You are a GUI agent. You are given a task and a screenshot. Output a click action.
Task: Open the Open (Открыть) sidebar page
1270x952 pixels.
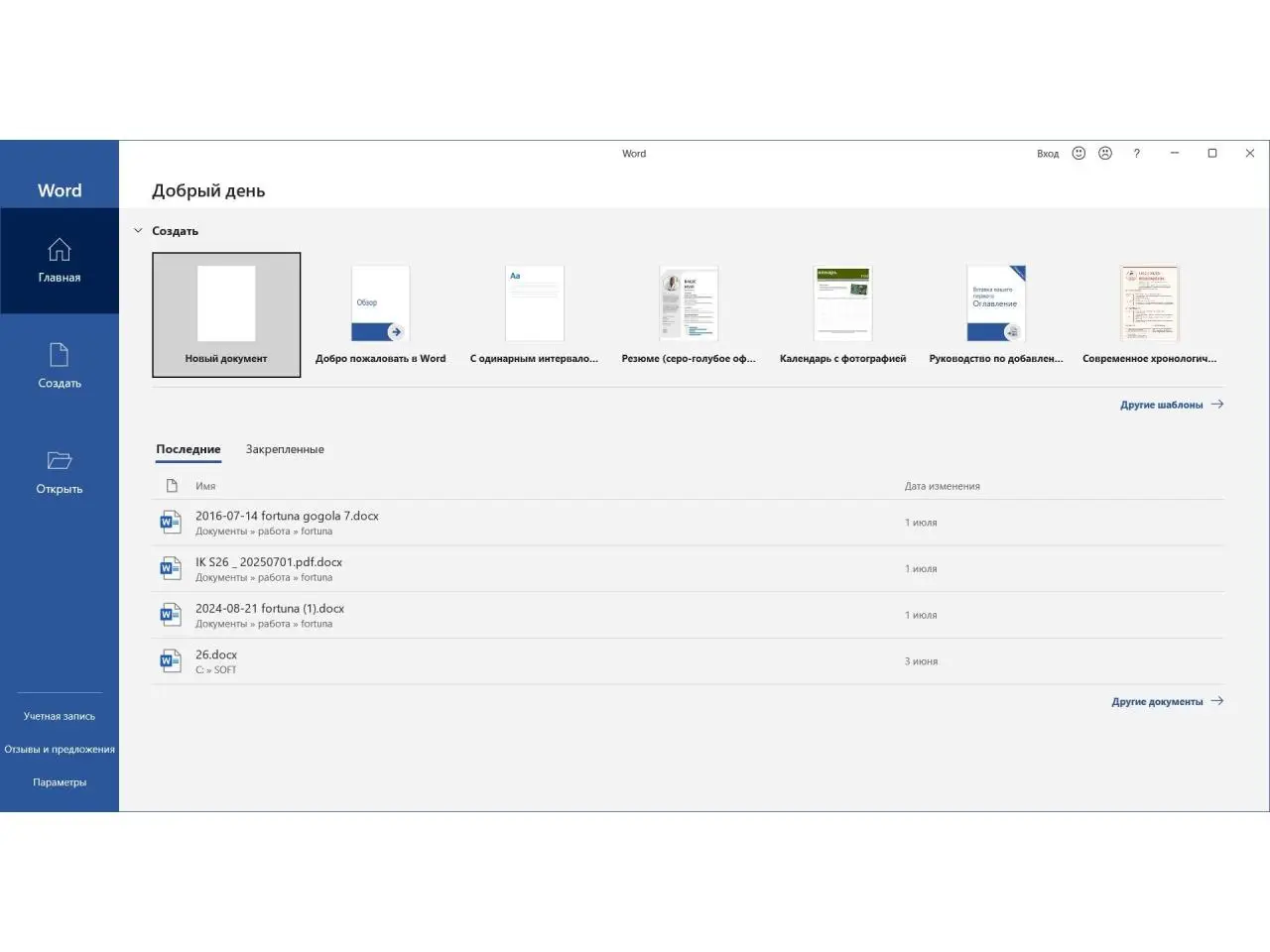tap(60, 472)
